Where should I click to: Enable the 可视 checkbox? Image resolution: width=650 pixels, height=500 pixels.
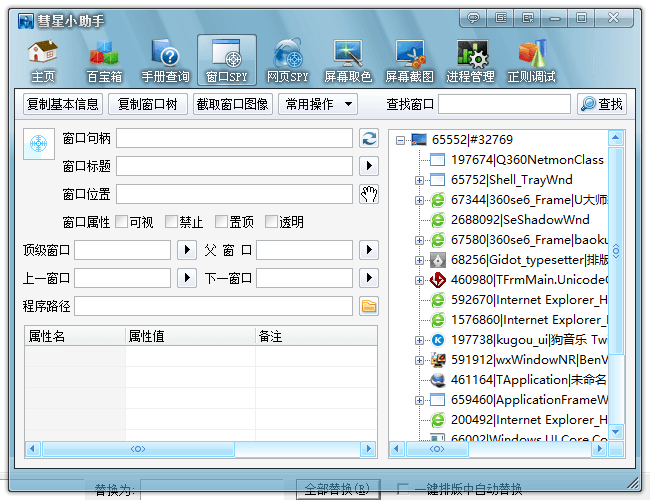click(122, 222)
